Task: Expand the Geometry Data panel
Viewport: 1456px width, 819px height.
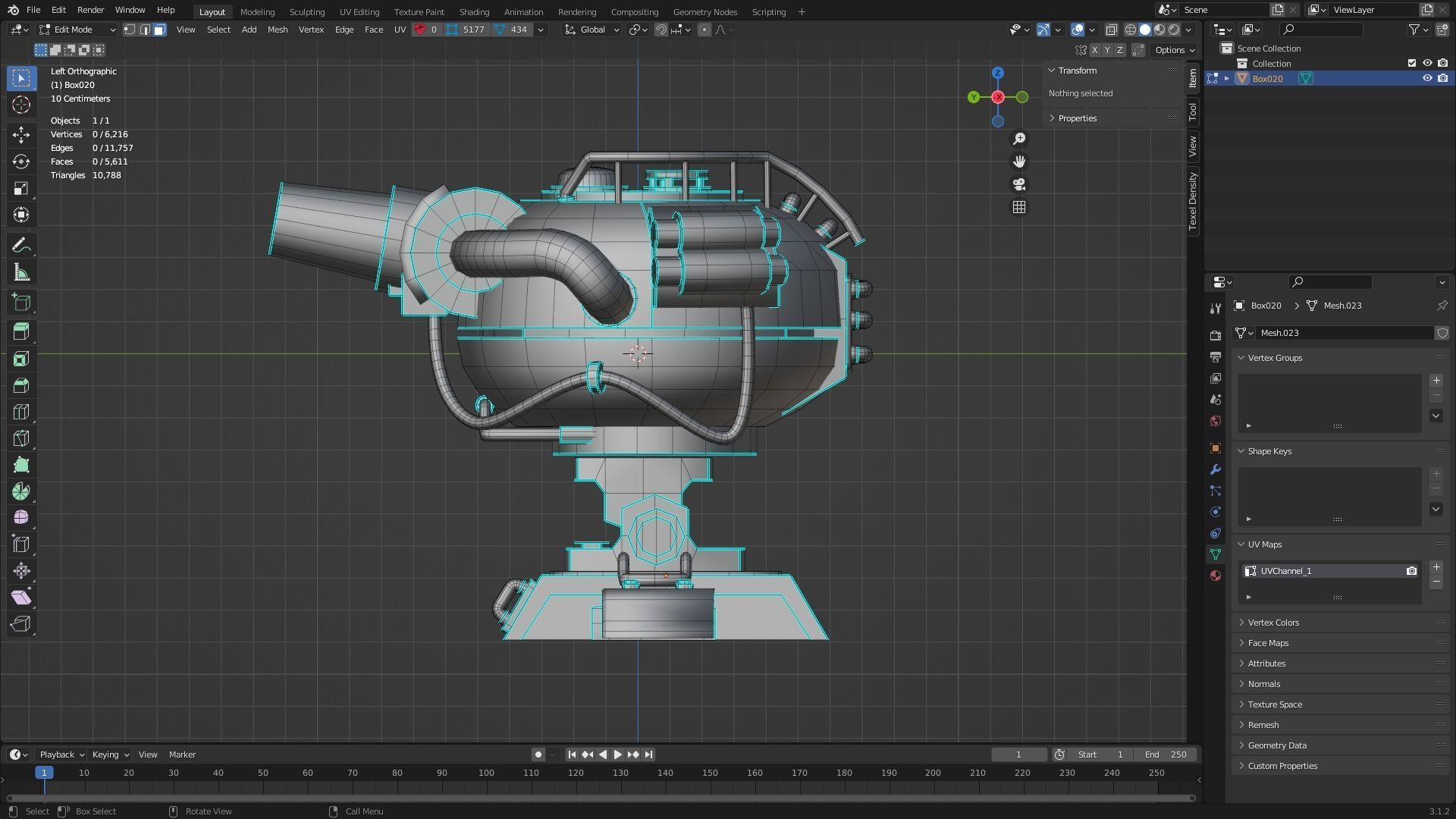Action: pyautogui.click(x=1276, y=745)
